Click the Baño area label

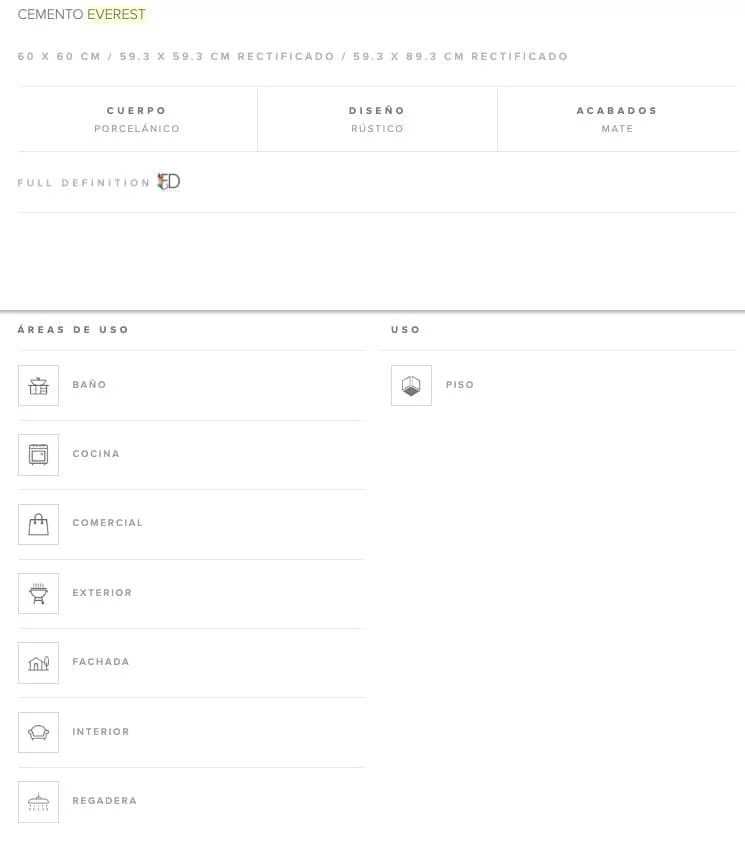(89, 385)
